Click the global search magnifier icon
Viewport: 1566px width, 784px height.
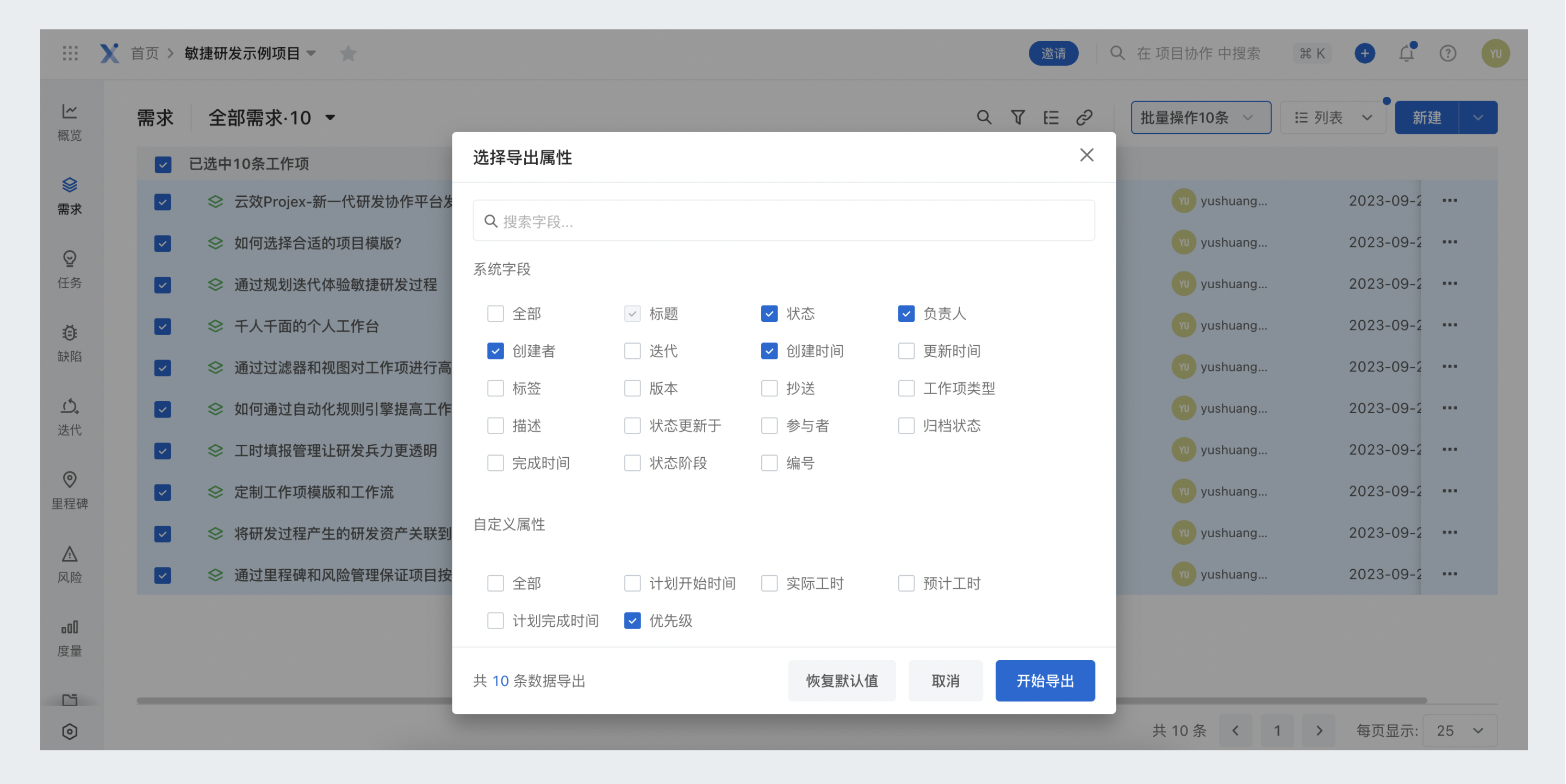(x=1117, y=53)
